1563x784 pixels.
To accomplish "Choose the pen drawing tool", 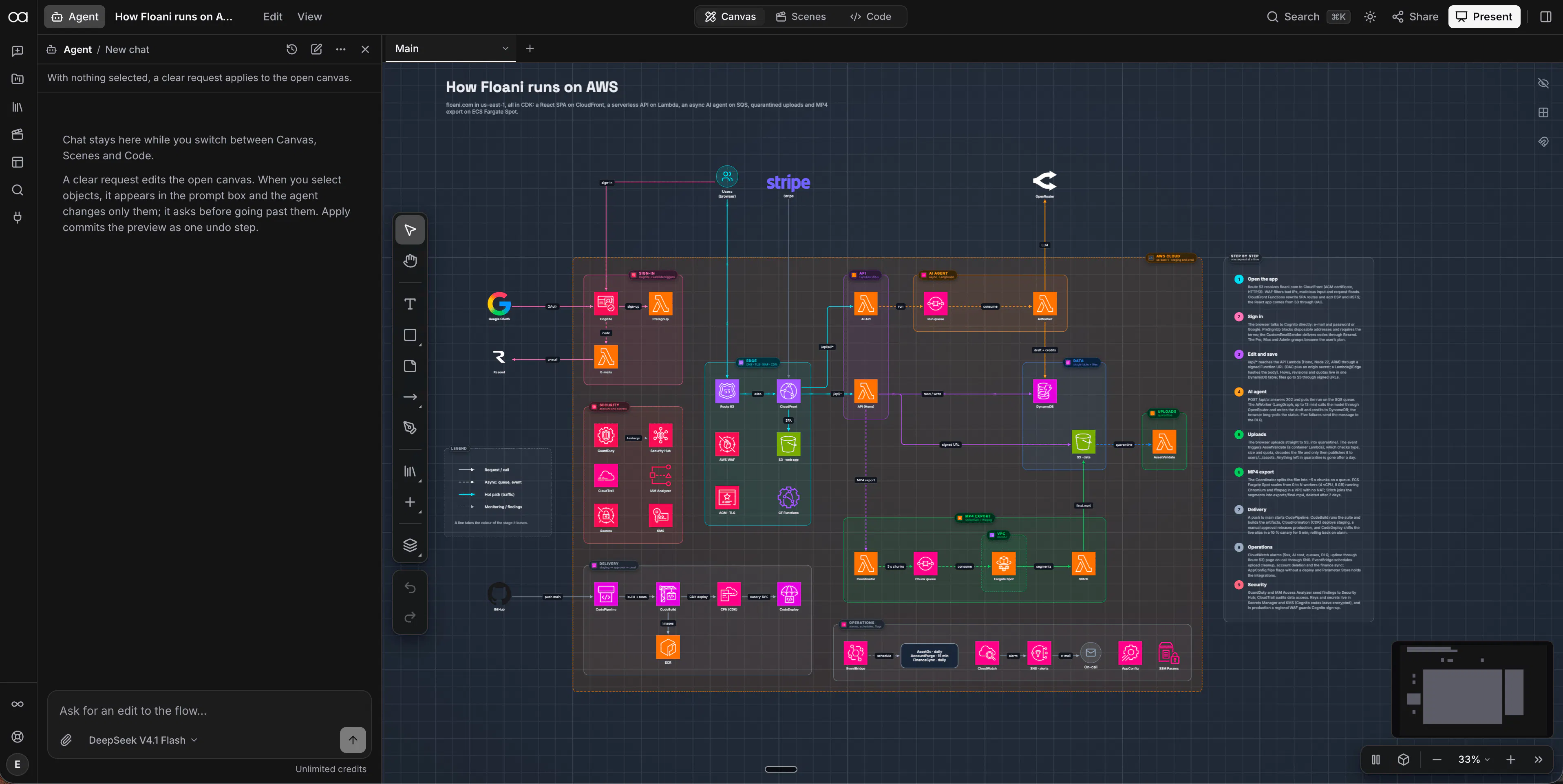I will (x=410, y=428).
